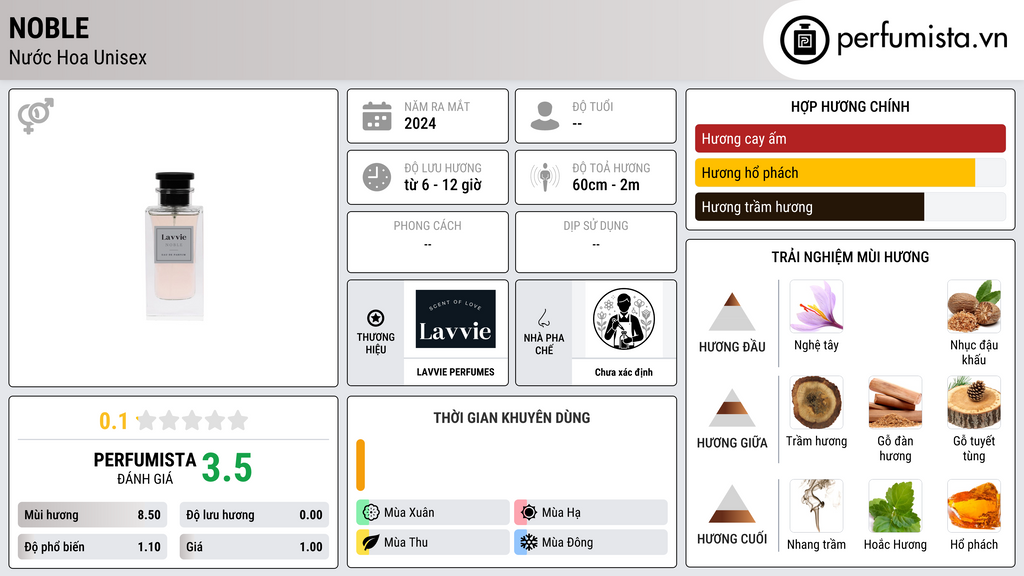The image size is (1024, 576).
Task: Click the sillage icon beside Độ toả hương
Action: pos(545,177)
